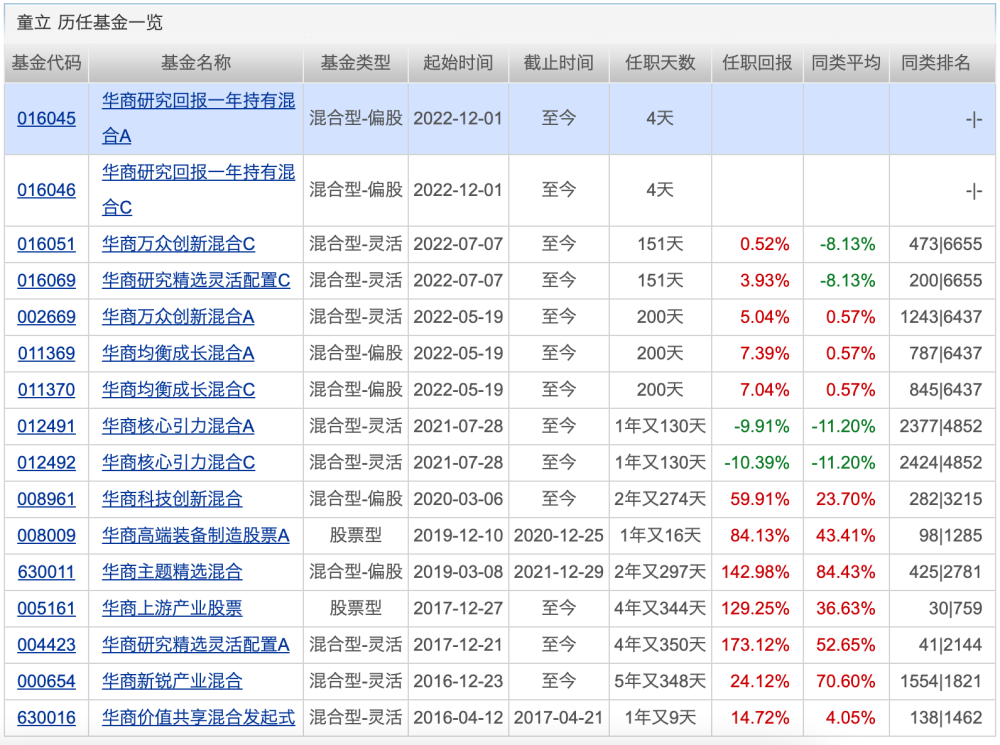Click the 任职天数 column header
The width and height of the screenshot is (1000, 745).
point(660,63)
